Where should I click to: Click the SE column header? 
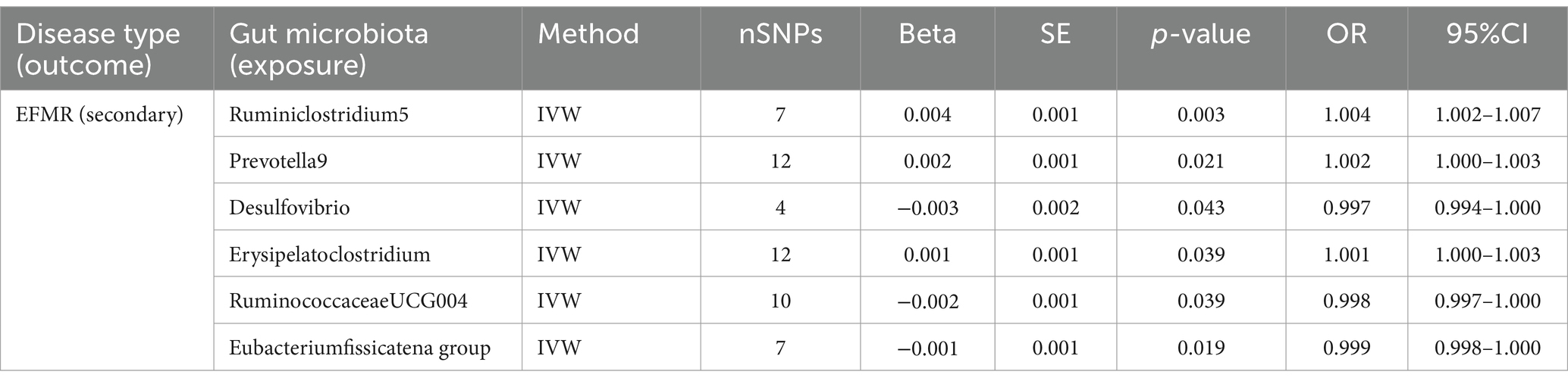click(x=1055, y=33)
